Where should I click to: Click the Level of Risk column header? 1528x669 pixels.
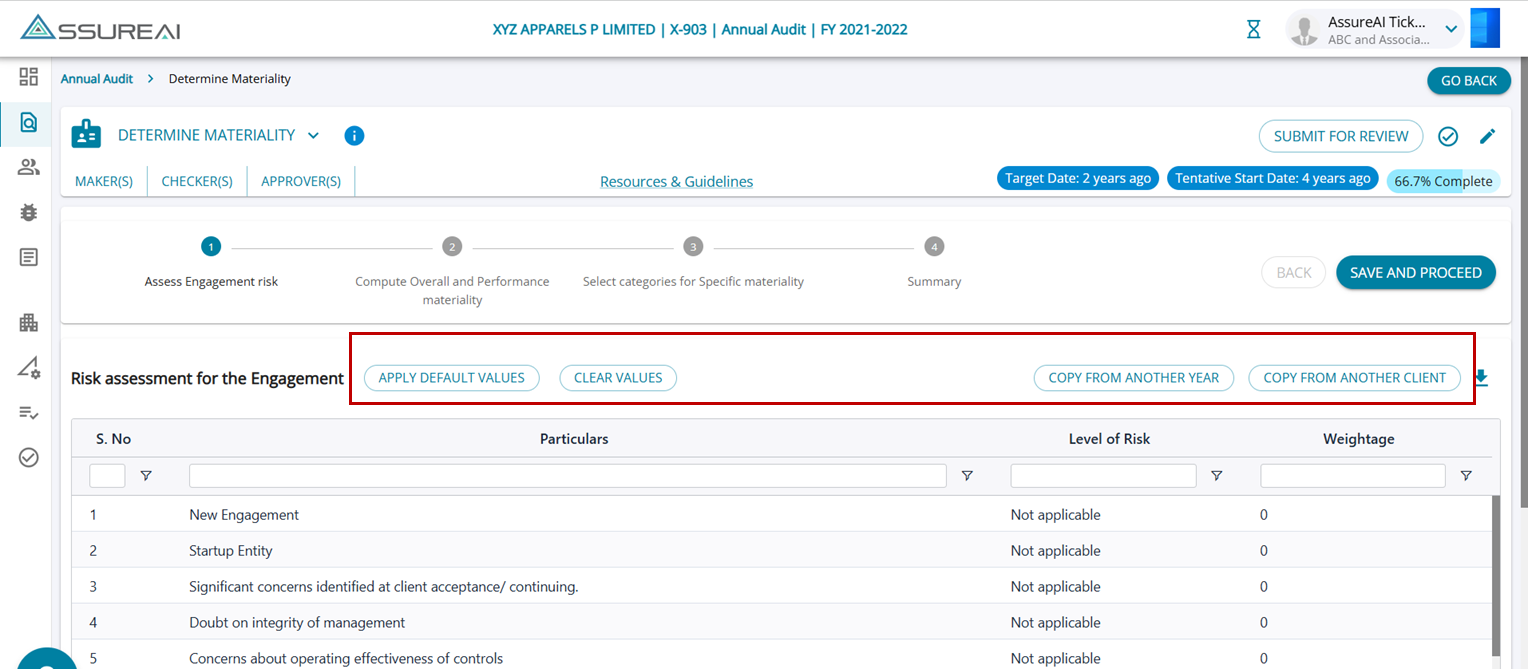(x=1109, y=439)
